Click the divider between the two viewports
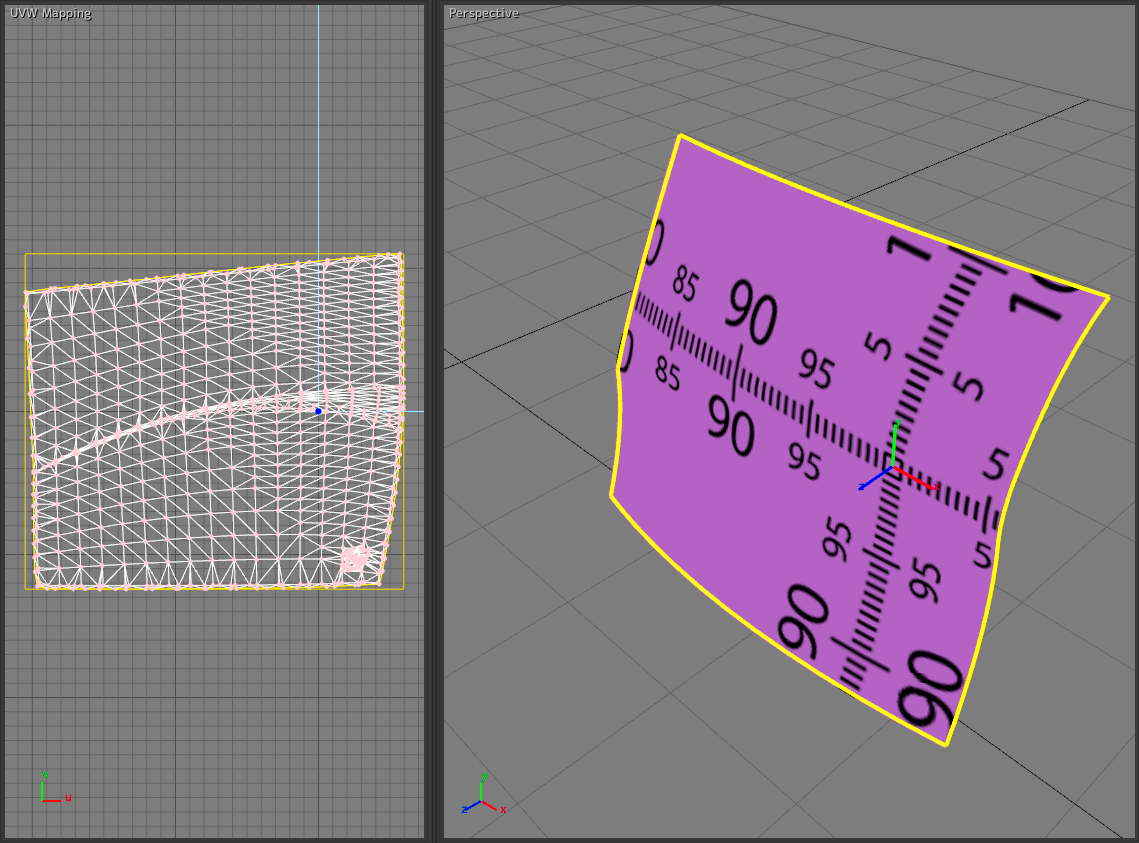Image resolution: width=1139 pixels, height=843 pixels. pyautogui.click(x=434, y=421)
